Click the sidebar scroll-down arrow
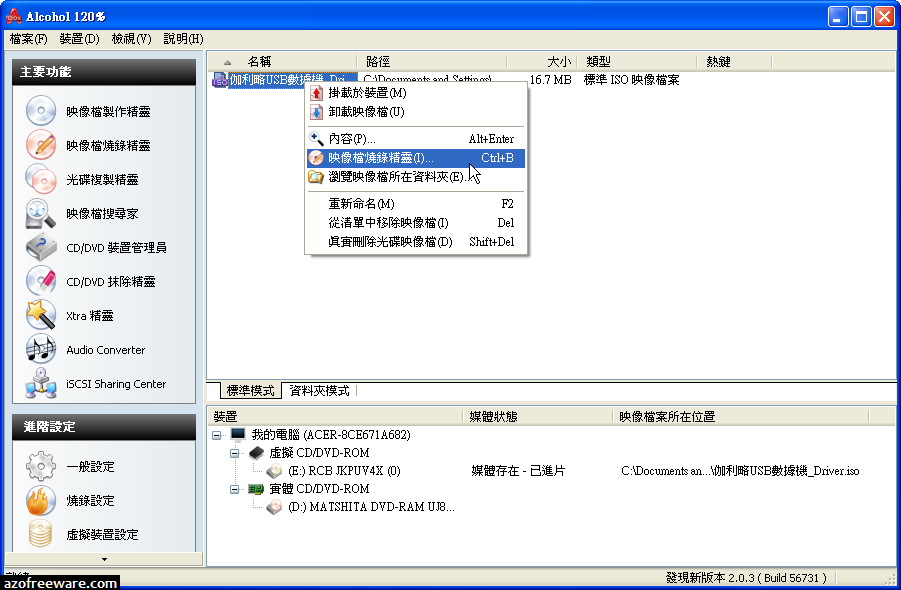 [x=104, y=559]
